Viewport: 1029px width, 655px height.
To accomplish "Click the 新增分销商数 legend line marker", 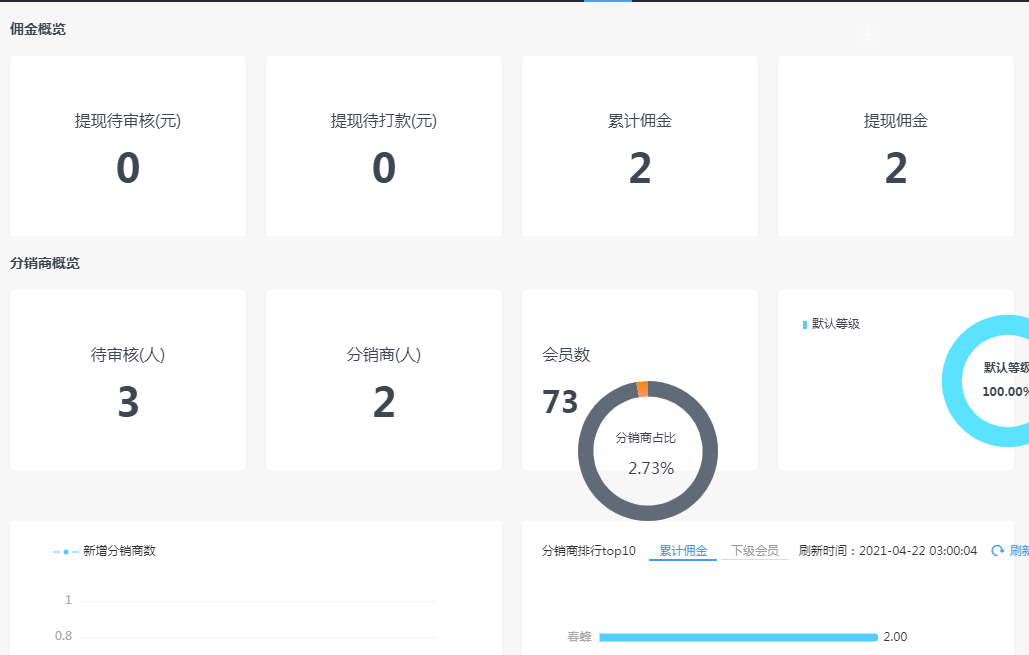I will coord(66,551).
